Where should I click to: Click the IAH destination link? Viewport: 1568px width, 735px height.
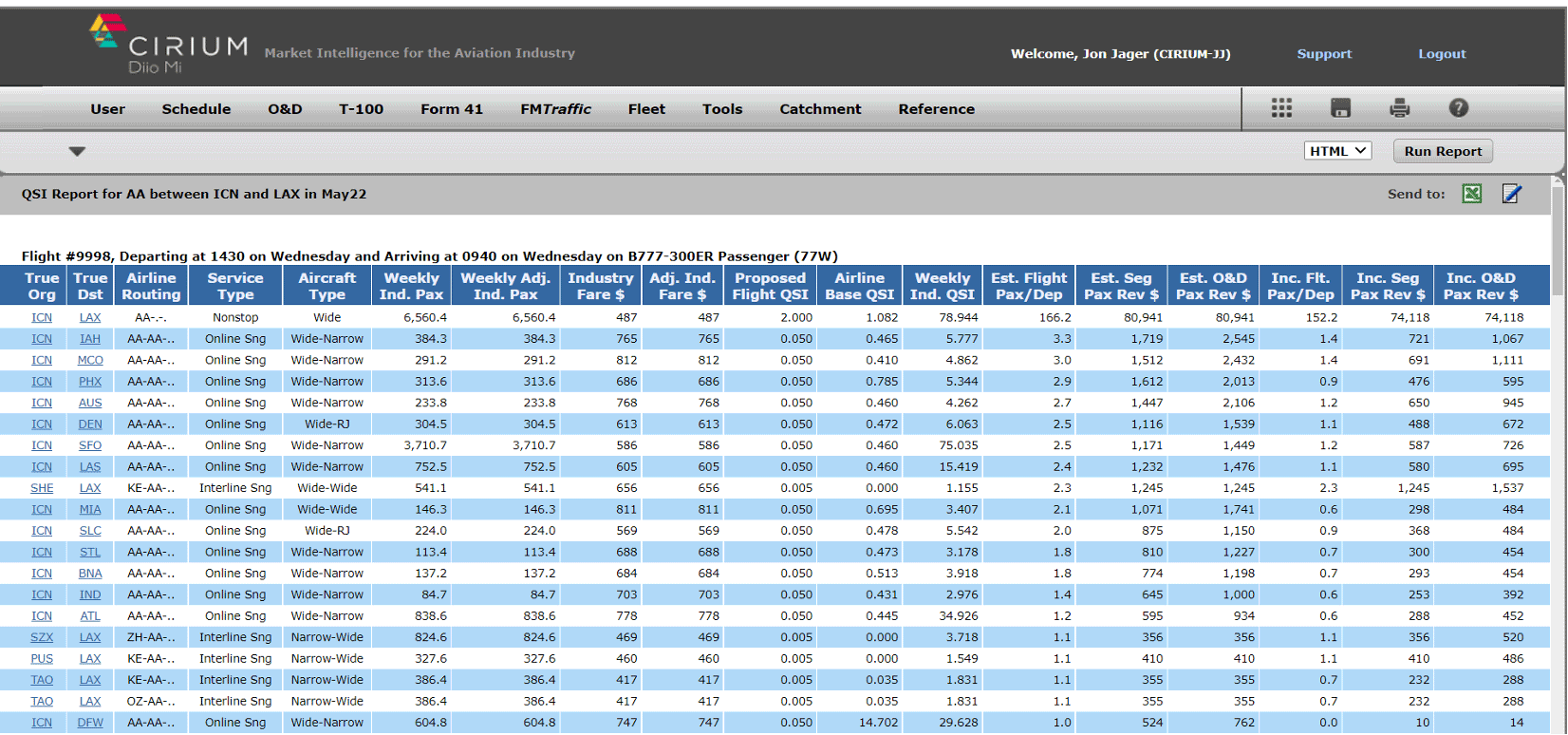(x=90, y=339)
